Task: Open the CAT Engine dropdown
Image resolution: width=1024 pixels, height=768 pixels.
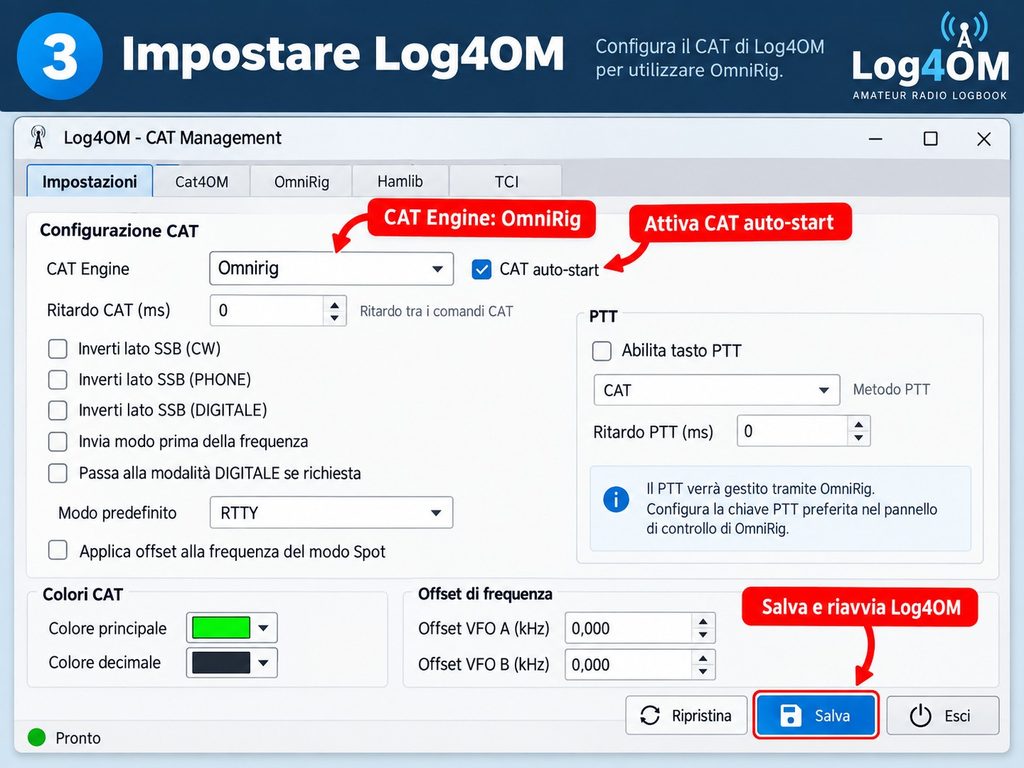Action: tap(331, 268)
